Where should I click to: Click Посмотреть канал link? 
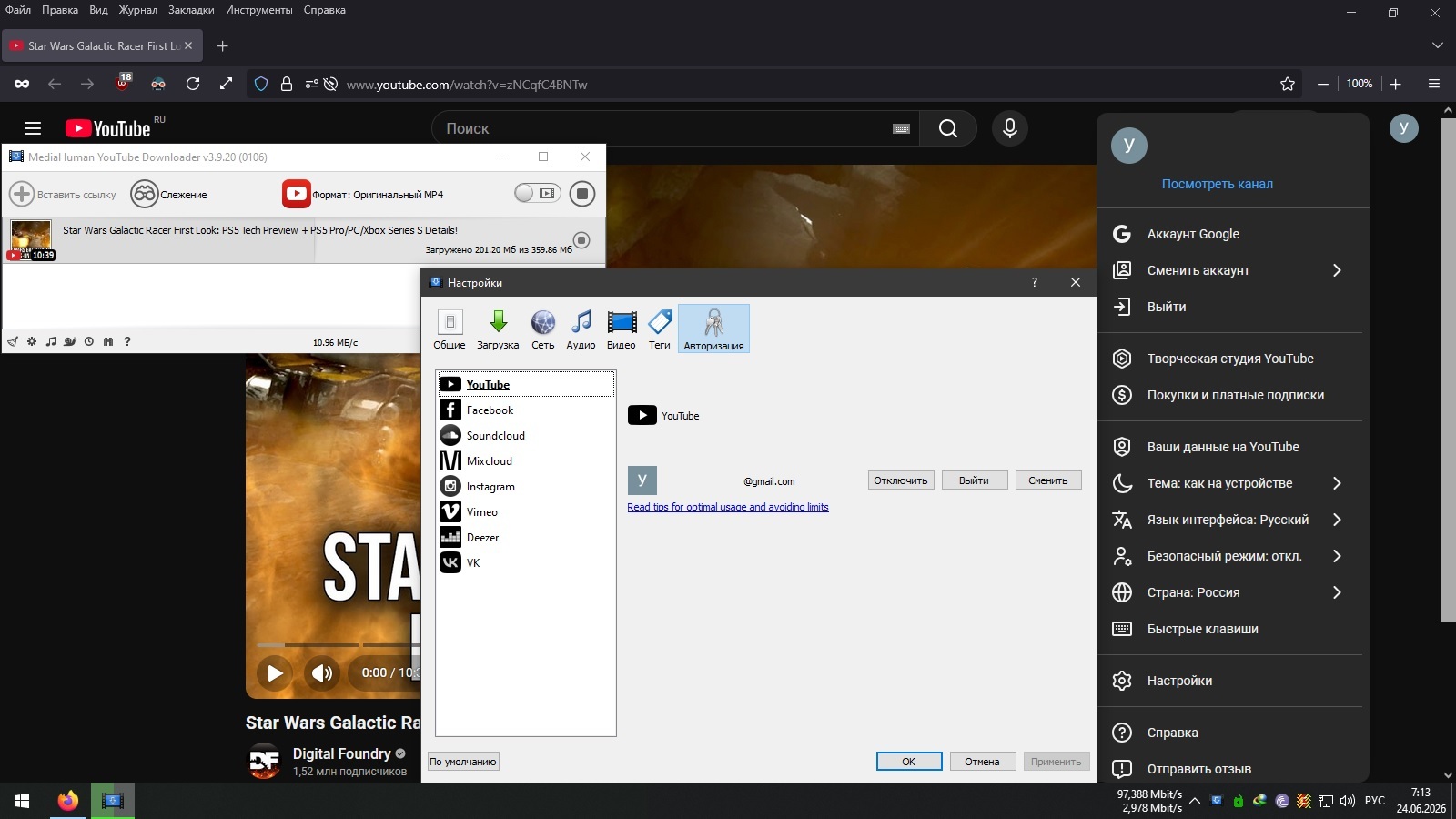1218,184
